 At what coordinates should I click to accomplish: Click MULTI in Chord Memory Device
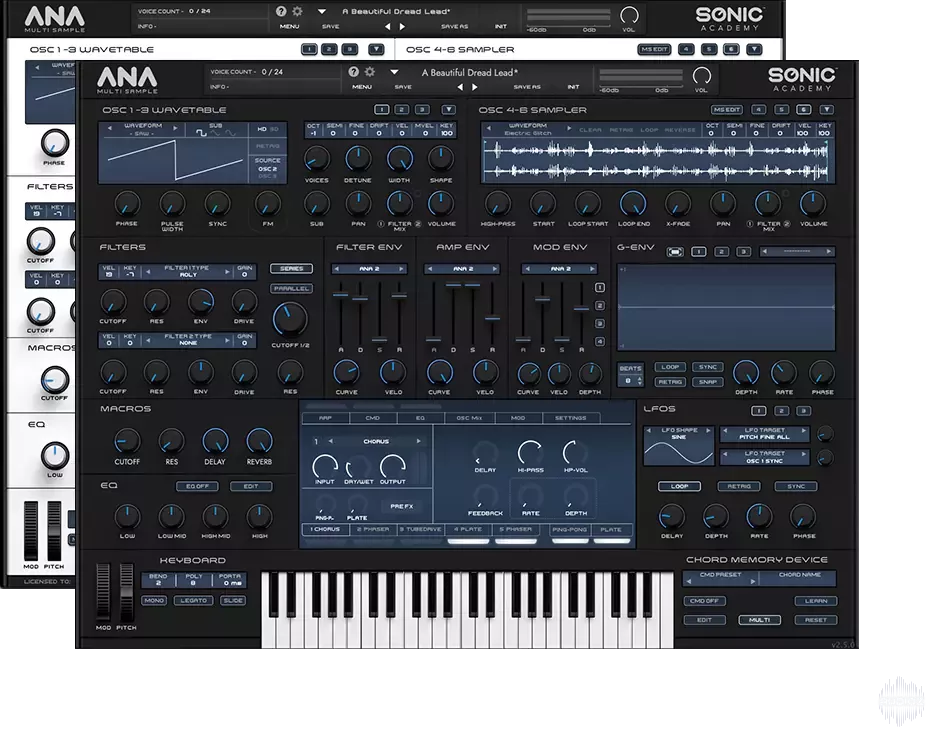pyautogui.click(x=759, y=620)
